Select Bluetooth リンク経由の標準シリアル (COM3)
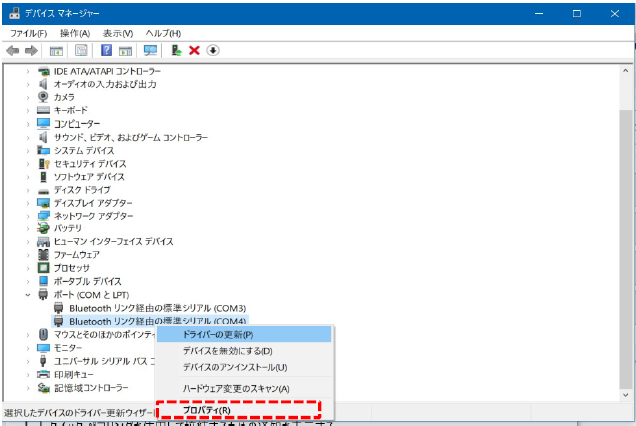 tap(158, 308)
